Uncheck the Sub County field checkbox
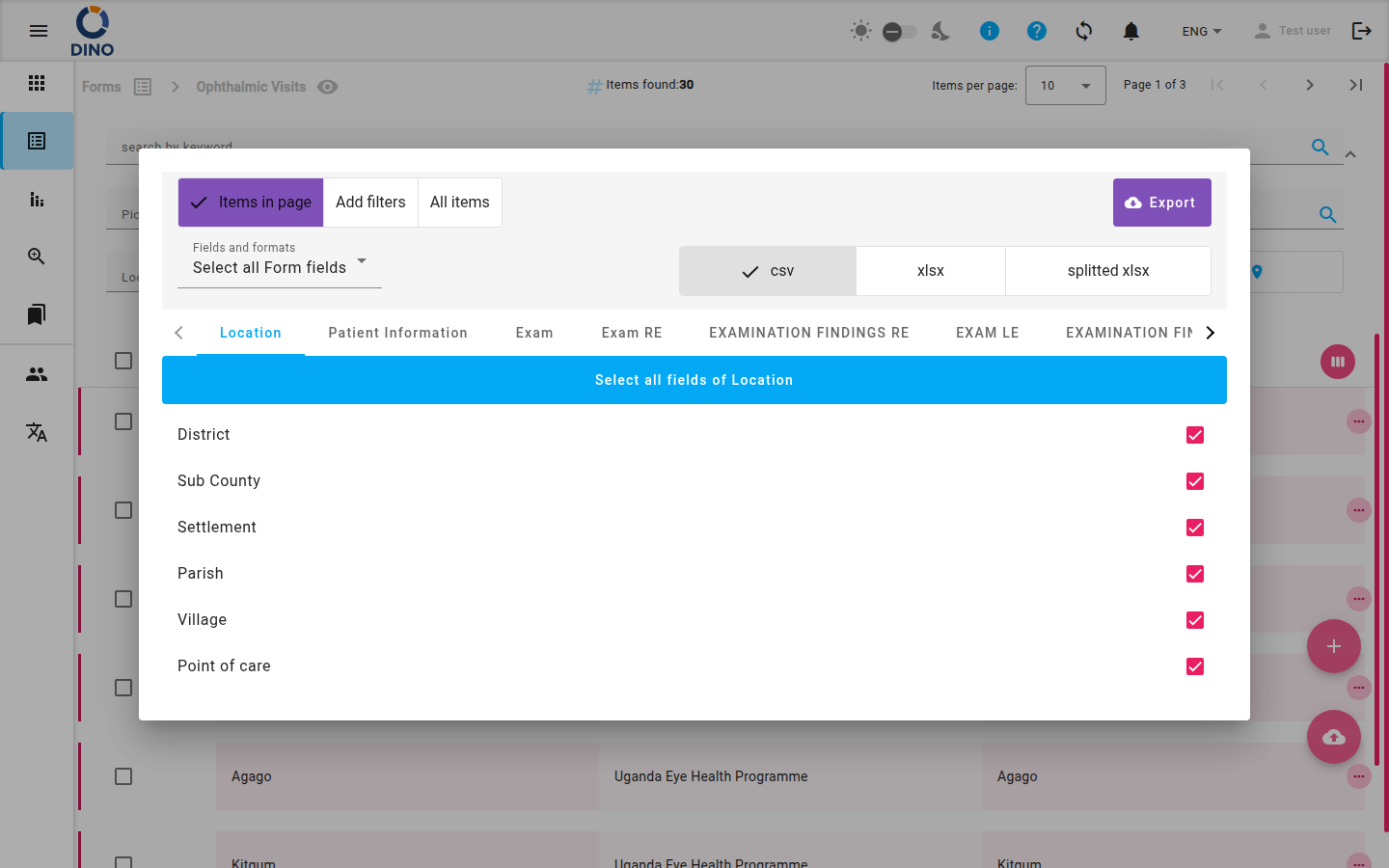Image resolution: width=1389 pixels, height=868 pixels. 1195,481
